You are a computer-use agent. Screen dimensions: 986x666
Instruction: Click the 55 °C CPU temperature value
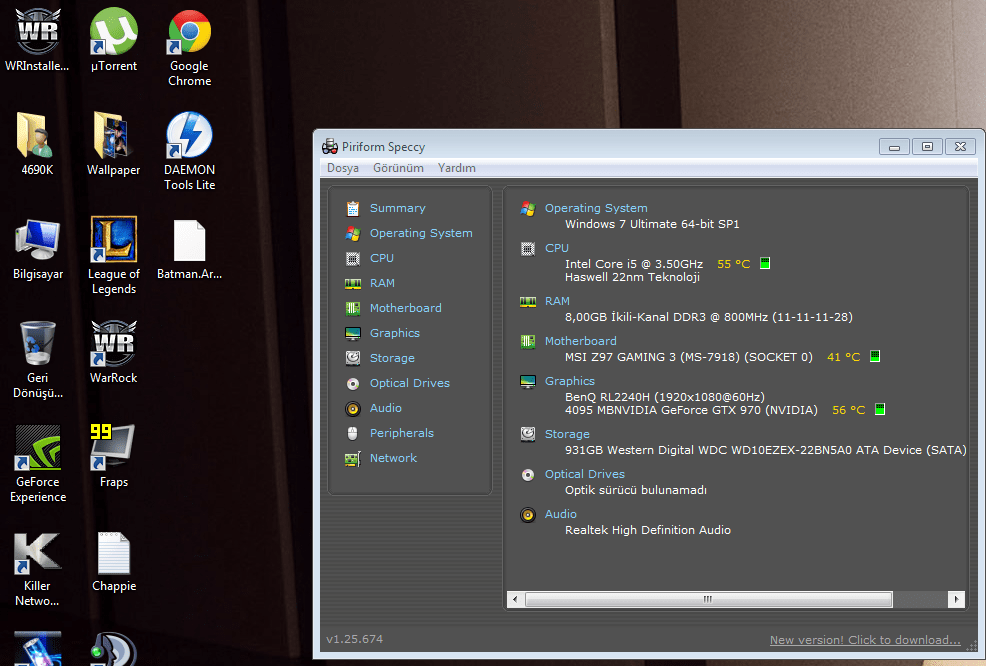coord(734,264)
